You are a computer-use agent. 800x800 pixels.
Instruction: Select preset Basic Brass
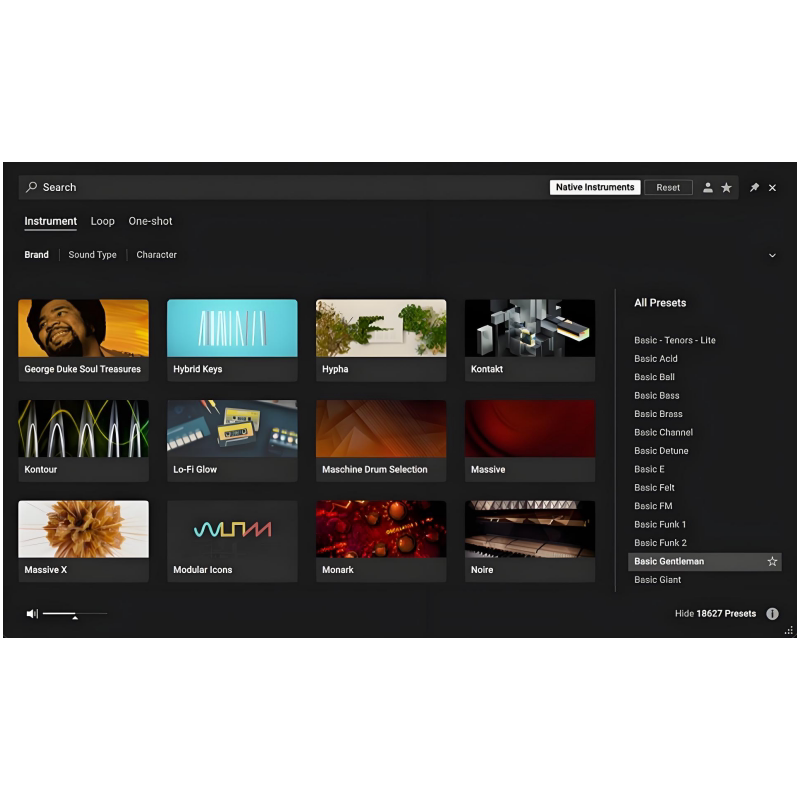click(658, 414)
